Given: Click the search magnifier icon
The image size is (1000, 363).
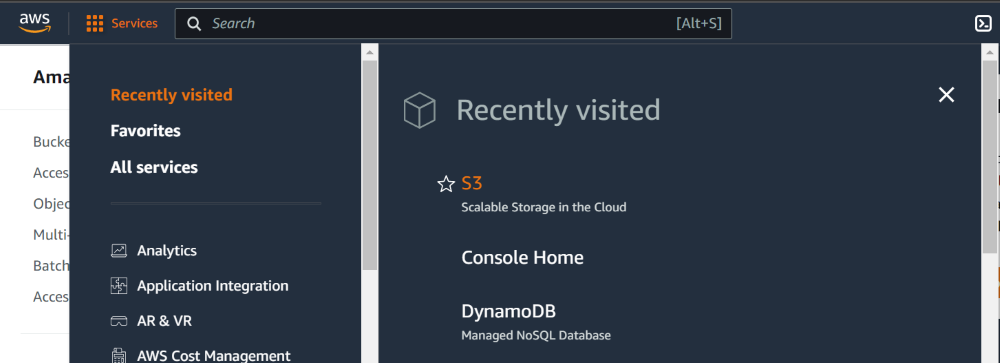Looking at the screenshot, I should tap(194, 24).
